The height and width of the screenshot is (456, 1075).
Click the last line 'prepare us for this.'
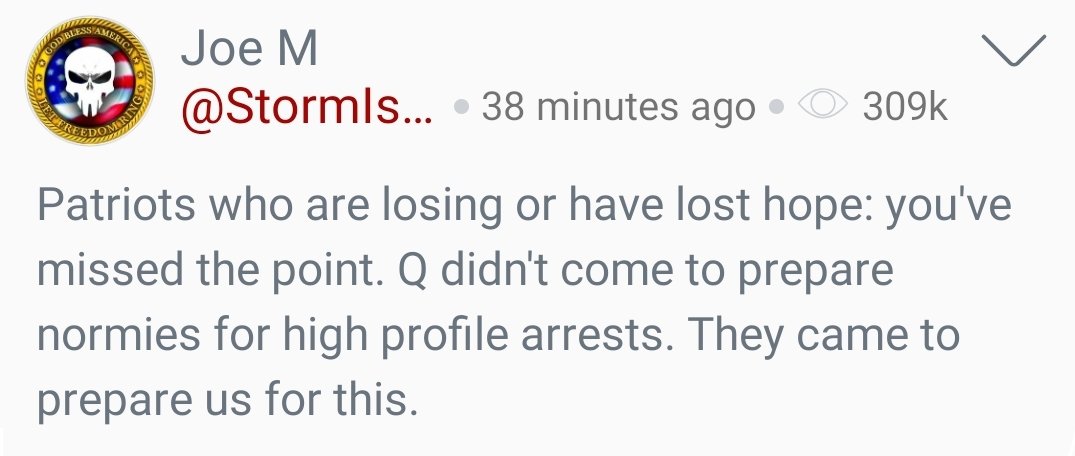coord(224,400)
